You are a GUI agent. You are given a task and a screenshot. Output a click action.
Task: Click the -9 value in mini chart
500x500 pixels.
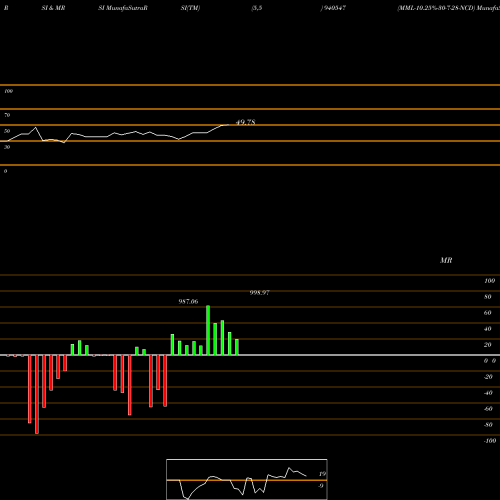coord(321,486)
